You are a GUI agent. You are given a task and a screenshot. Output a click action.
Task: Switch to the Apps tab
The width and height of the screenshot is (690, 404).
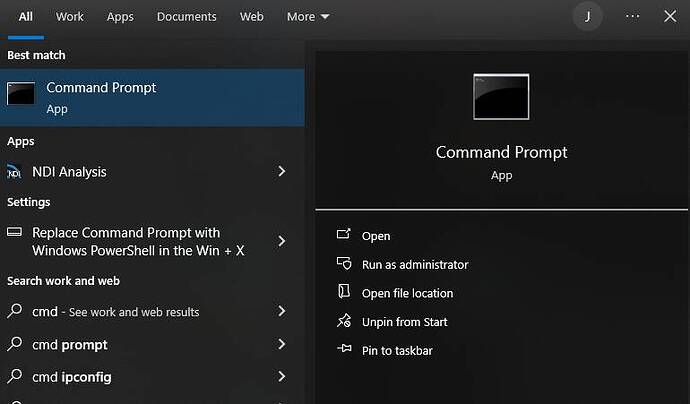pyautogui.click(x=120, y=17)
